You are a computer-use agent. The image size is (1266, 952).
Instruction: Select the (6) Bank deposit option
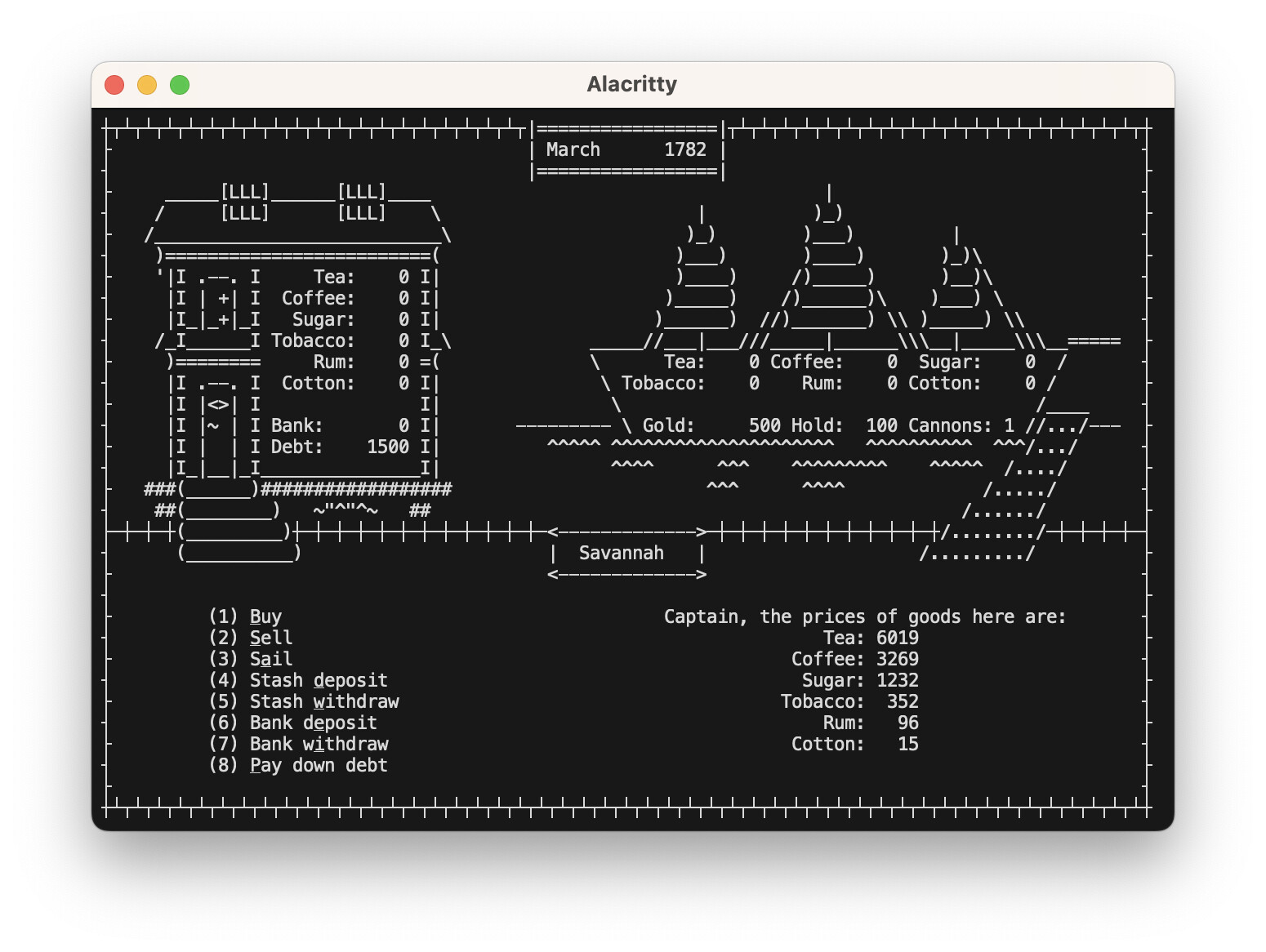click(292, 723)
